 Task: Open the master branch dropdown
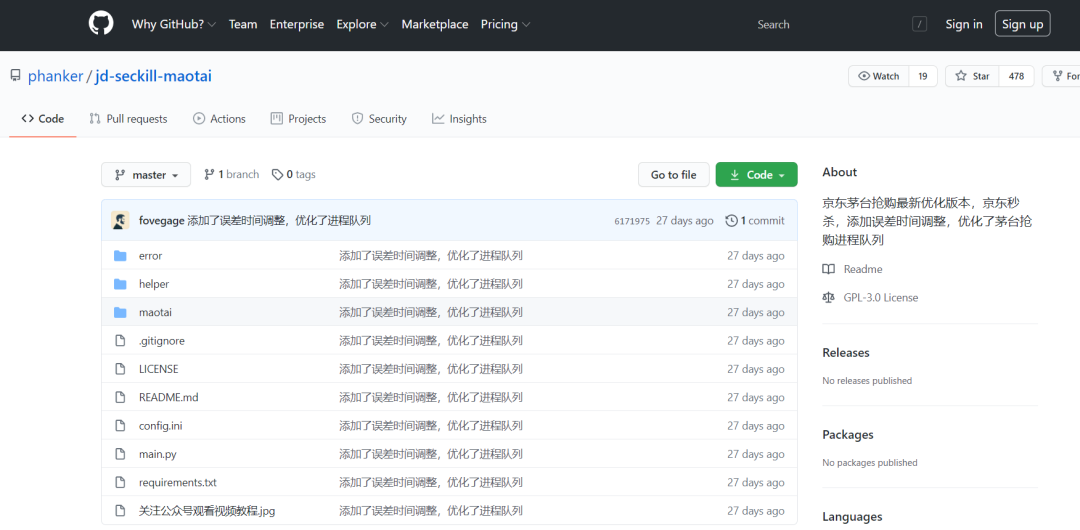(x=146, y=174)
